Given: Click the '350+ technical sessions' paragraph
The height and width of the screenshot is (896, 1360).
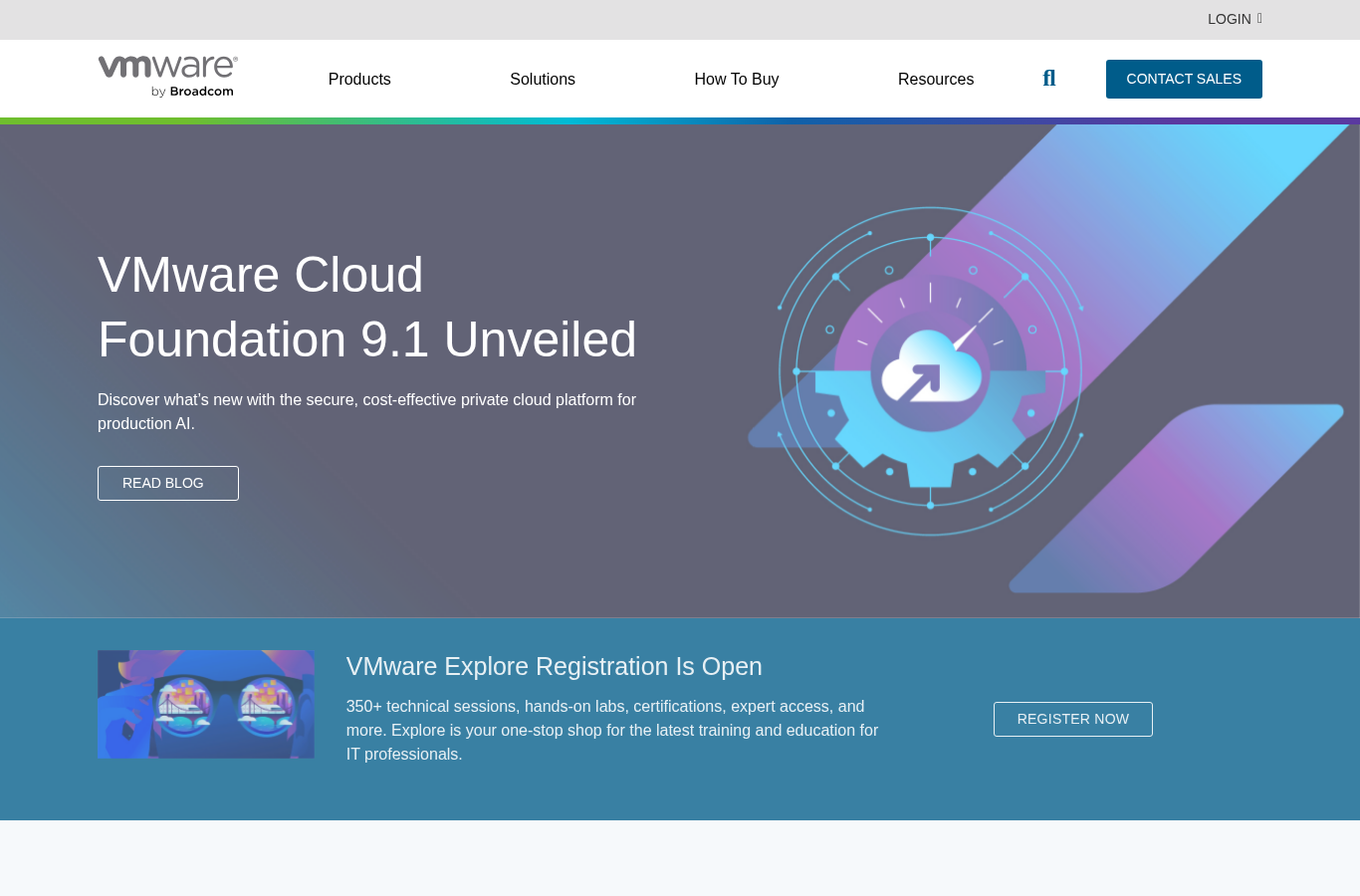Looking at the screenshot, I should tap(612, 730).
